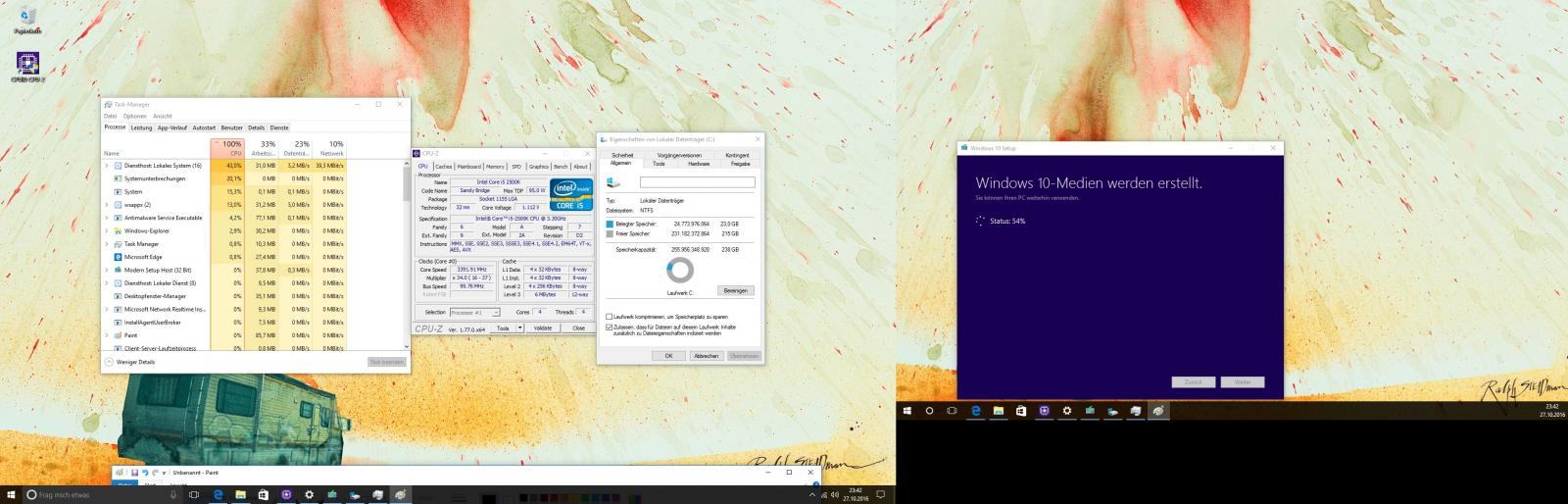Click OK in the drive properties dialog
Screen dimensions: 1568x504
point(668,356)
